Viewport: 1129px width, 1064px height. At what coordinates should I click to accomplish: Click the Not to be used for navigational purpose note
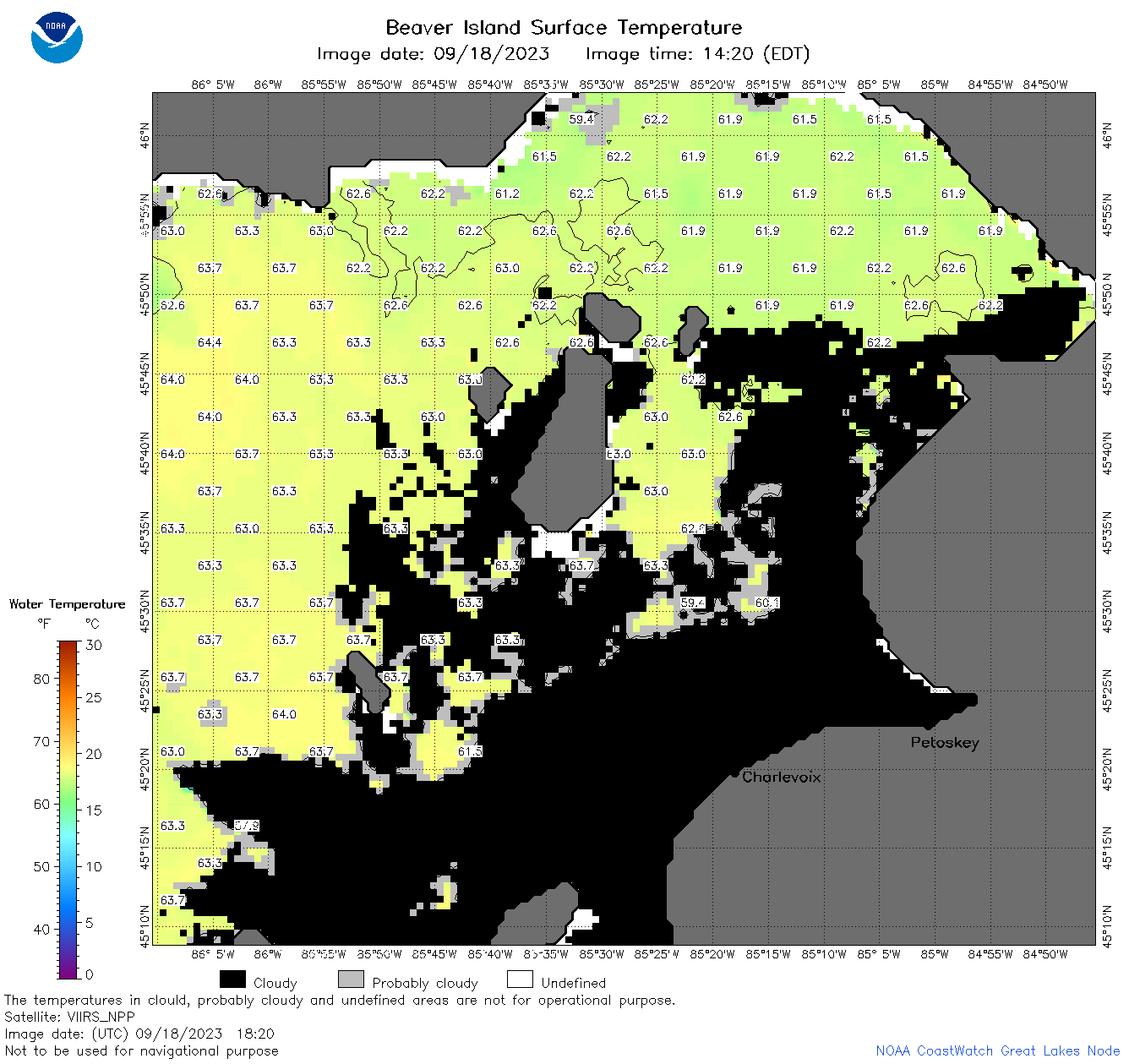[x=141, y=1050]
